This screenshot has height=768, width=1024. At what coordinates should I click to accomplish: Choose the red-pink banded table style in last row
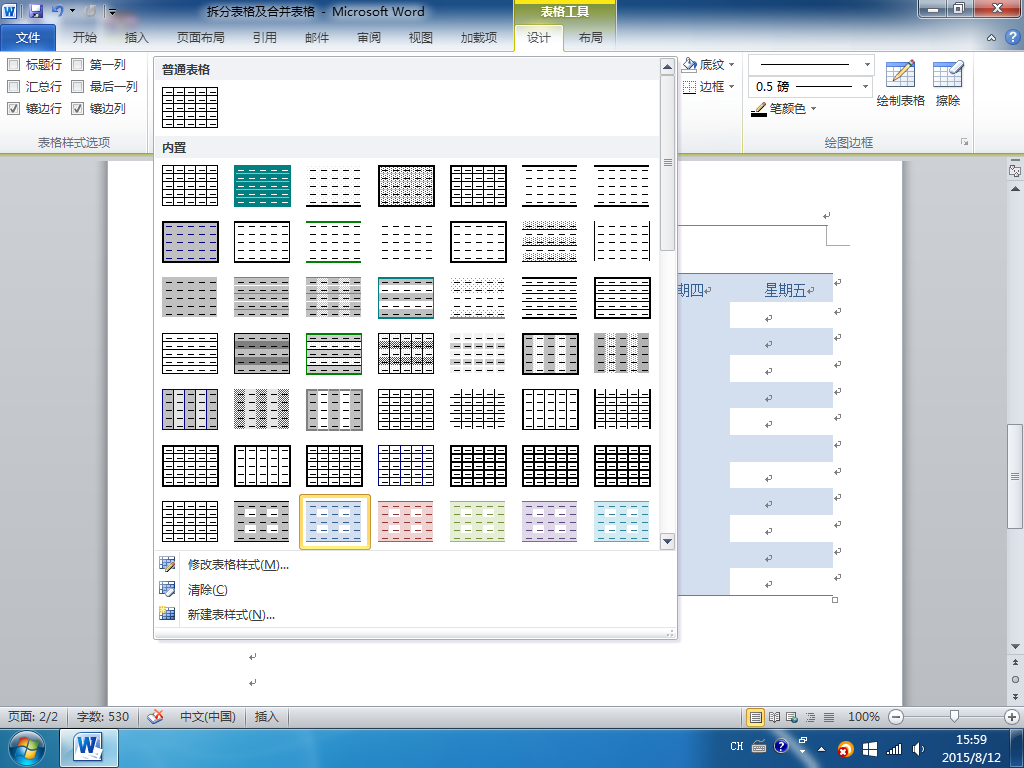click(x=406, y=522)
